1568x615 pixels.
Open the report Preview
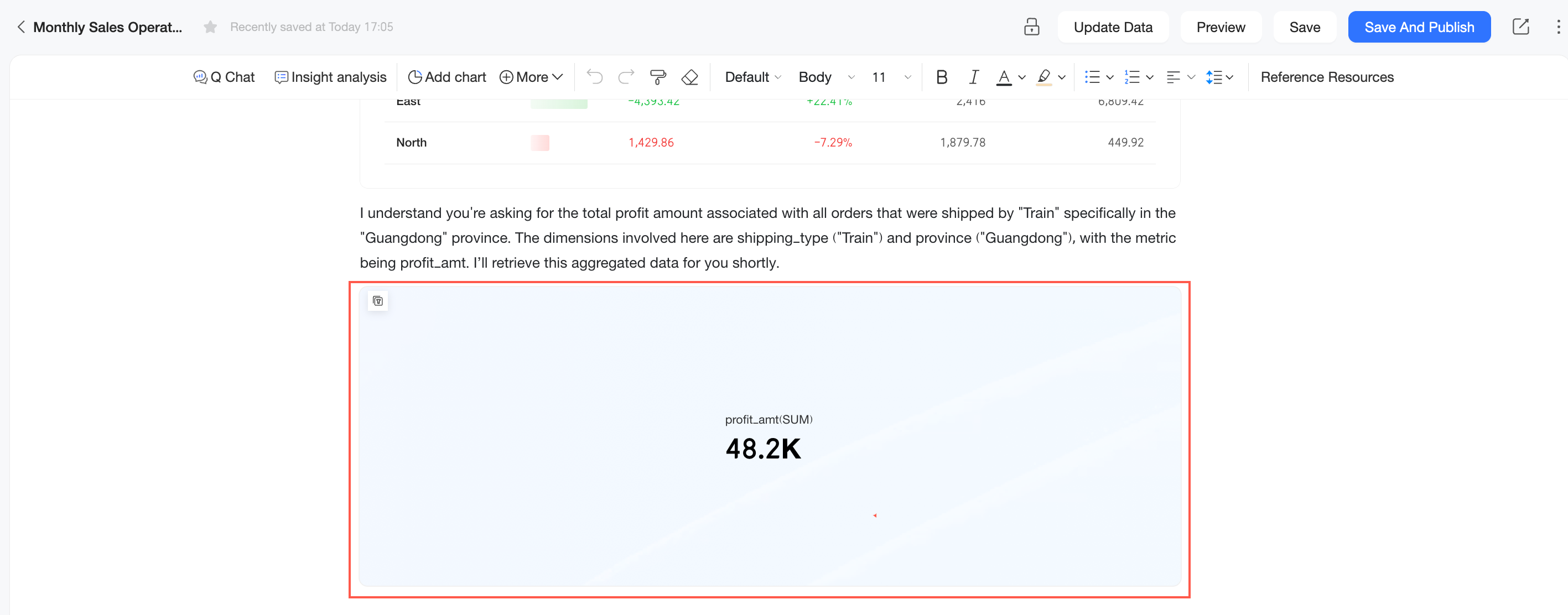coord(1221,27)
